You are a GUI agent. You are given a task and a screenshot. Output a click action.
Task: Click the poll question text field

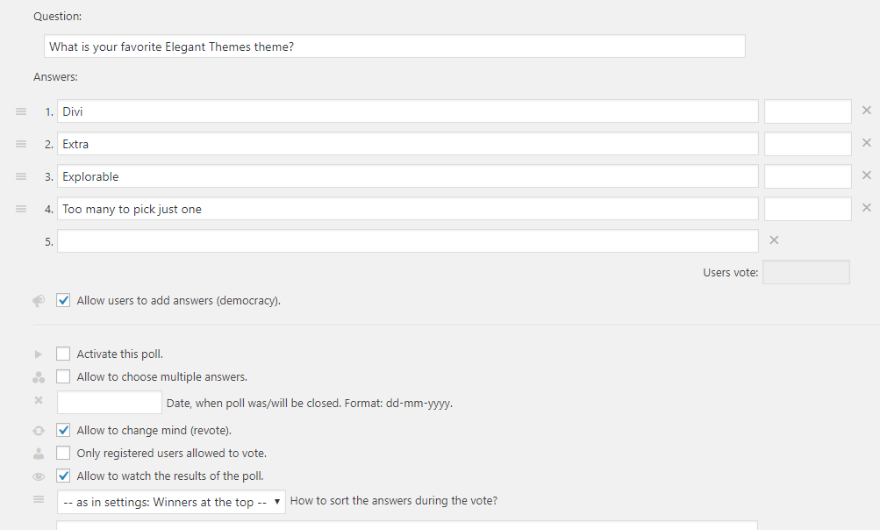(x=395, y=47)
